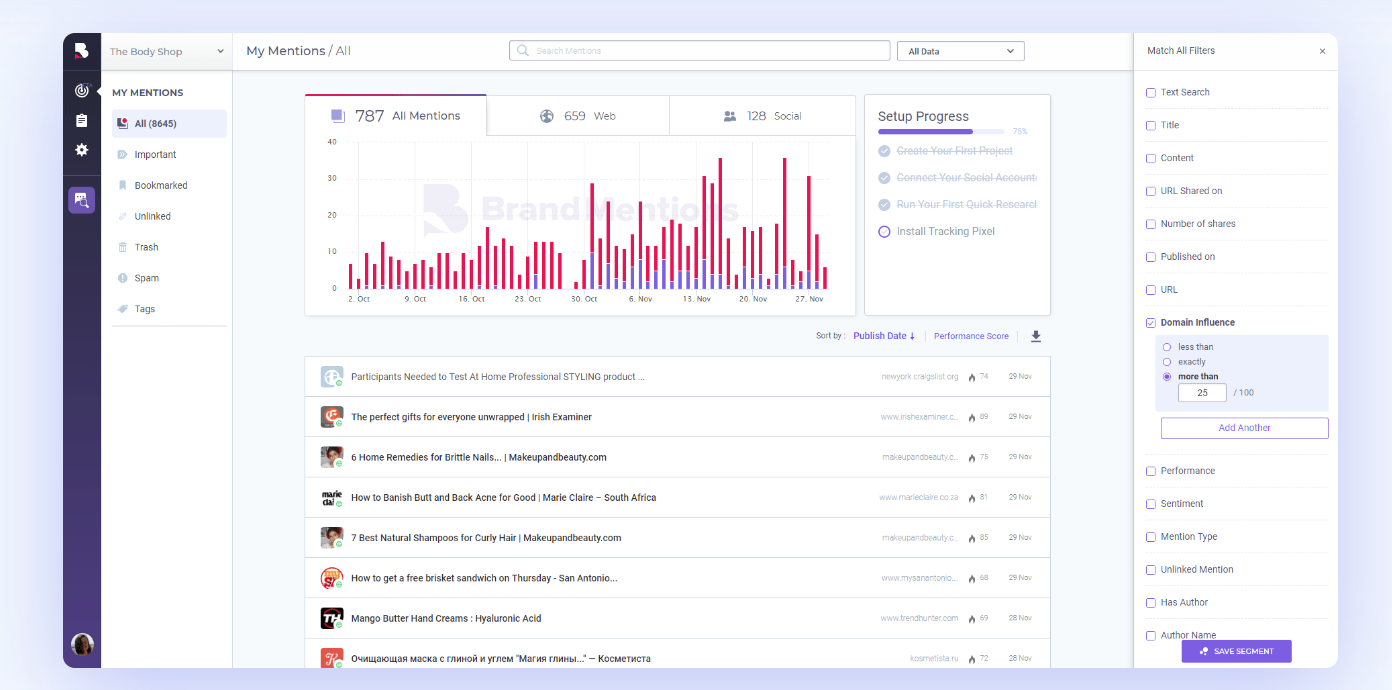Enable the Published on filter checkbox
This screenshot has height=690, width=1392.
click(x=1151, y=257)
